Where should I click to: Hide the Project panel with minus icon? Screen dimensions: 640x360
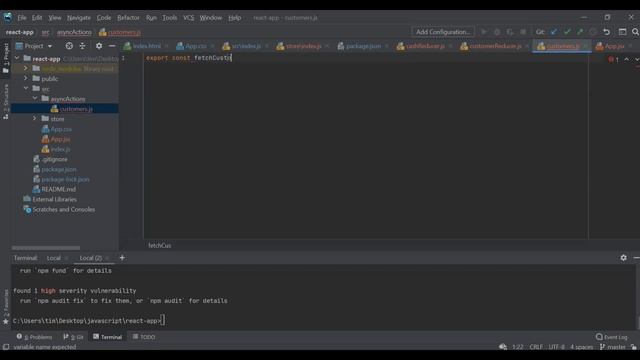[x=112, y=46]
